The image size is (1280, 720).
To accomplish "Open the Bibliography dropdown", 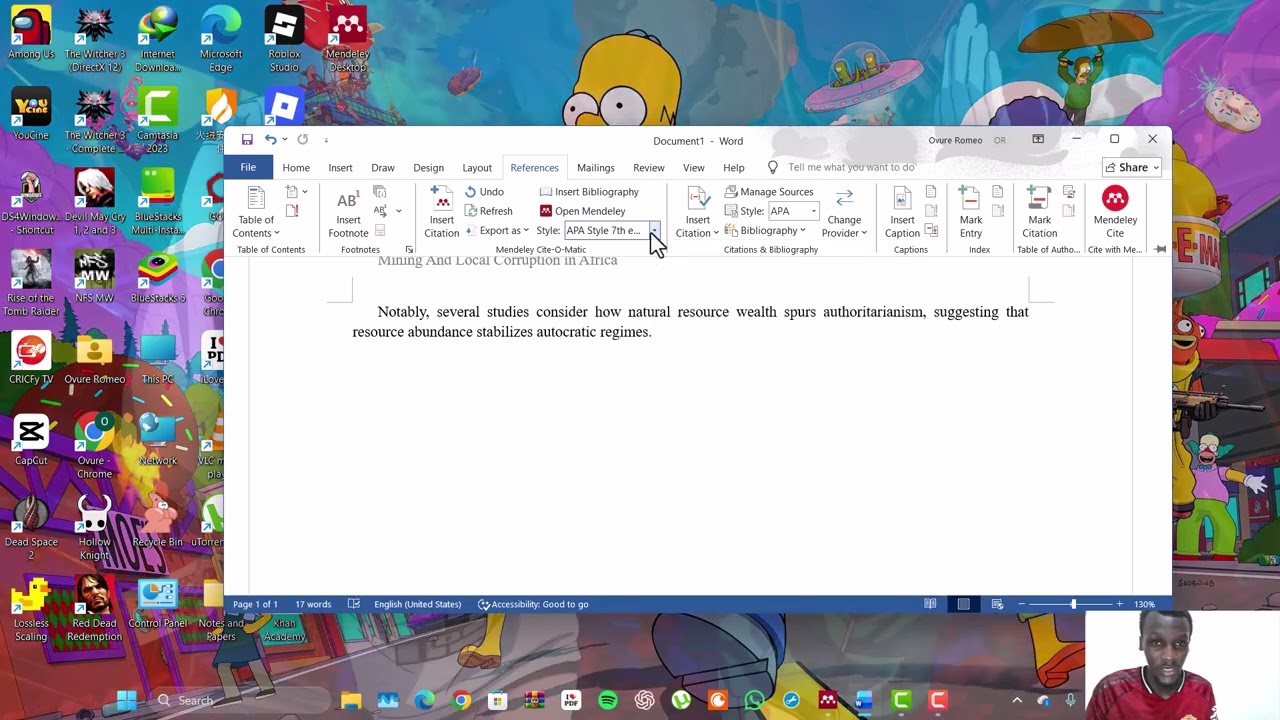I will click(765, 230).
